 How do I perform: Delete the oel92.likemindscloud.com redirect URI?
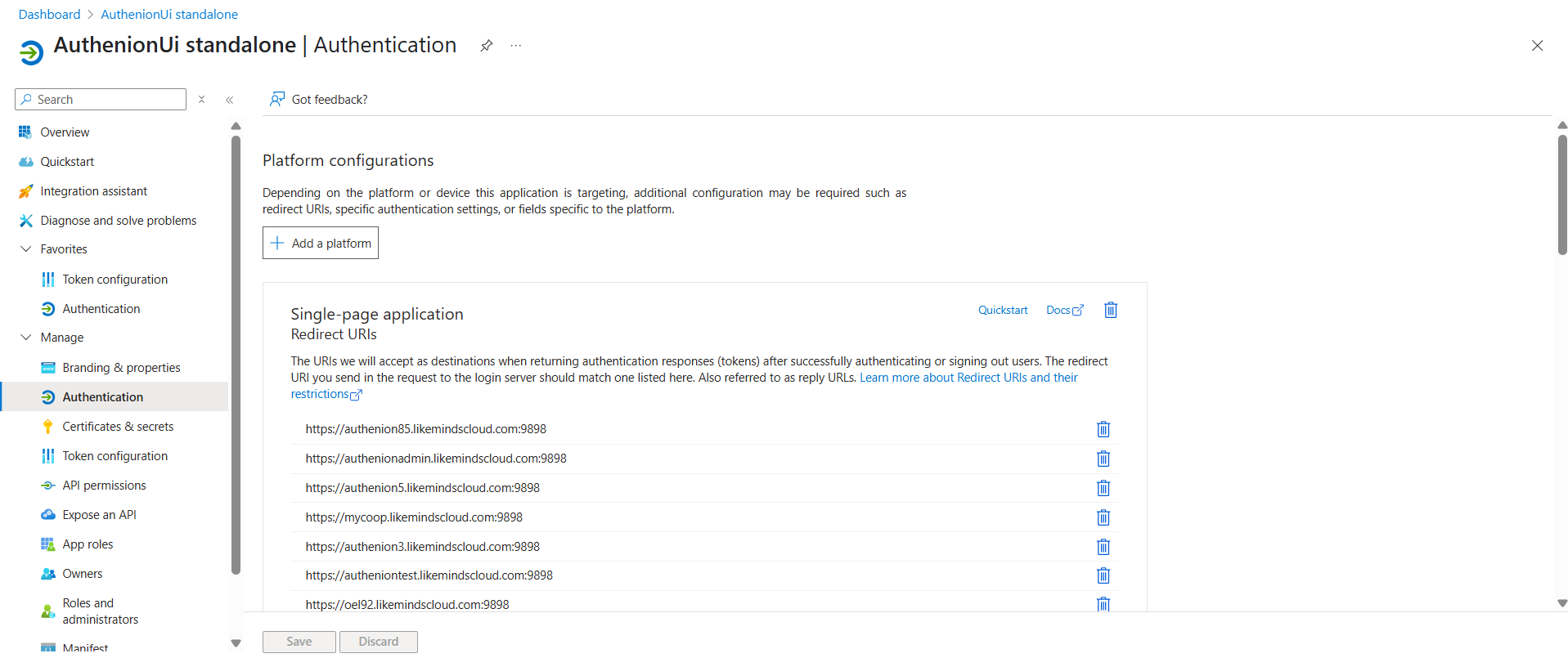pyautogui.click(x=1103, y=604)
